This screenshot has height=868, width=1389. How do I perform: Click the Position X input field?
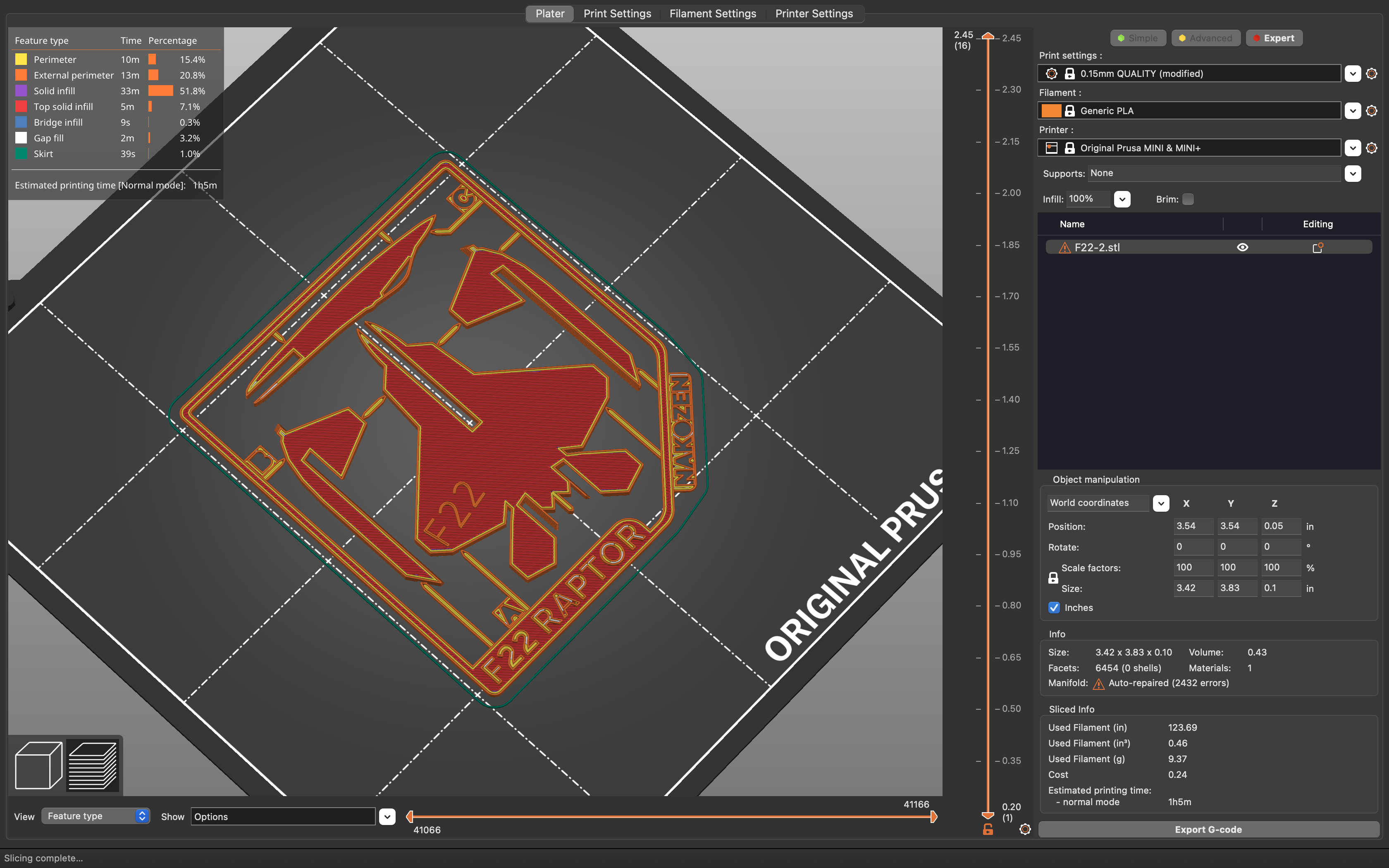[1193, 526]
